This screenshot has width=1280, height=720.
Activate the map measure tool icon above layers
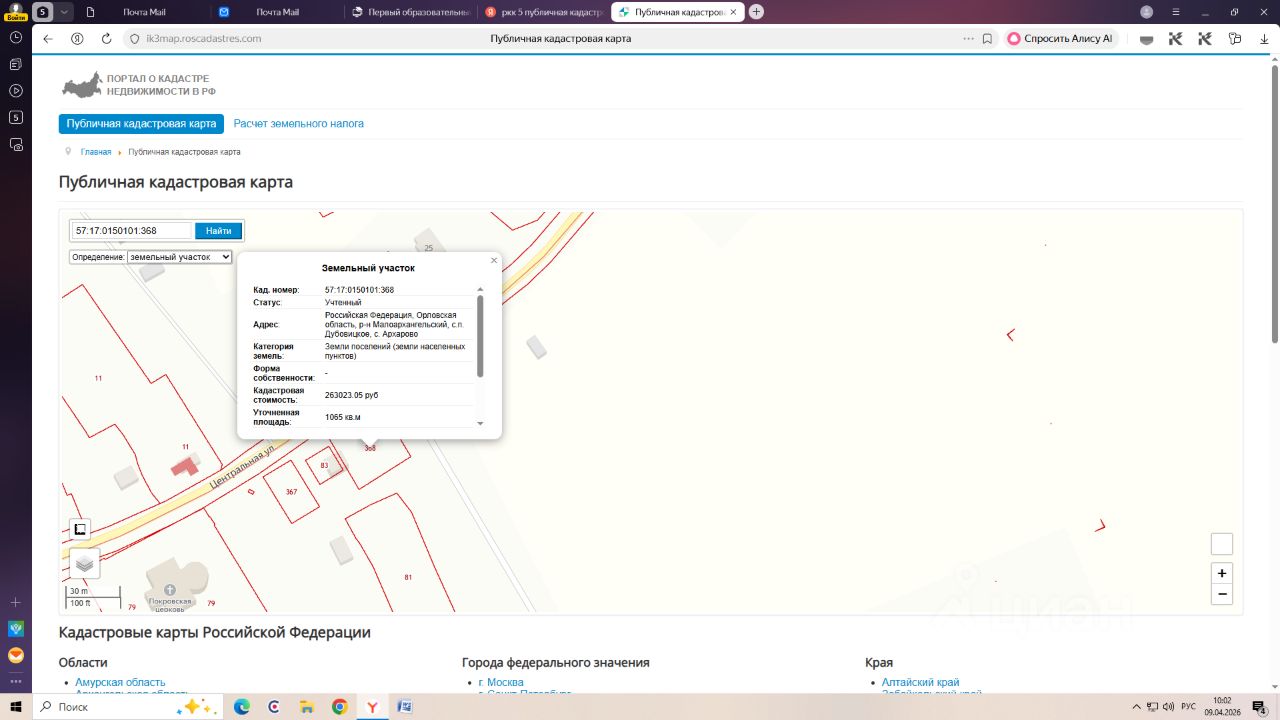click(x=81, y=529)
